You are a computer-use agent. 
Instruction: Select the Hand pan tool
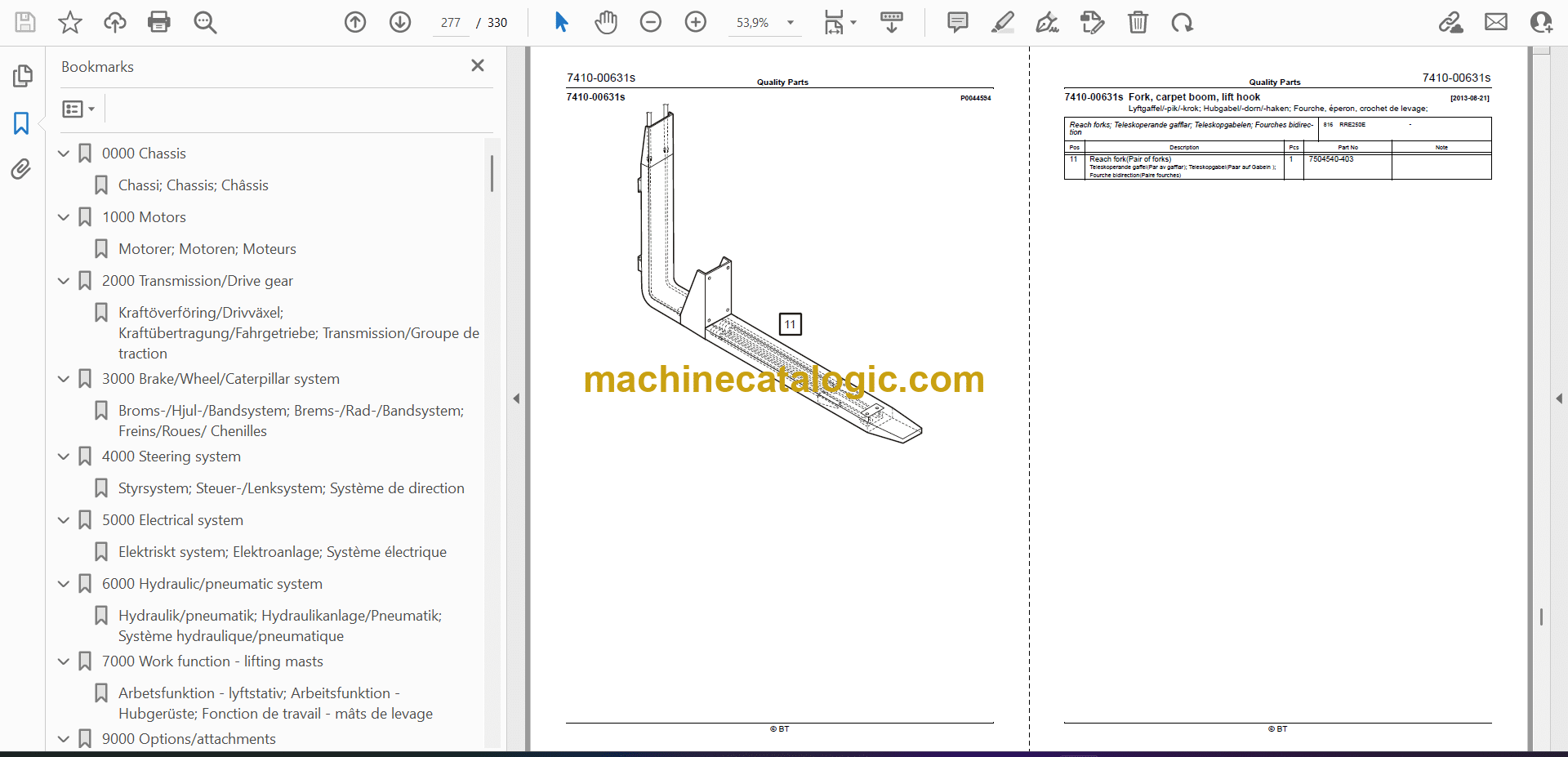[605, 22]
